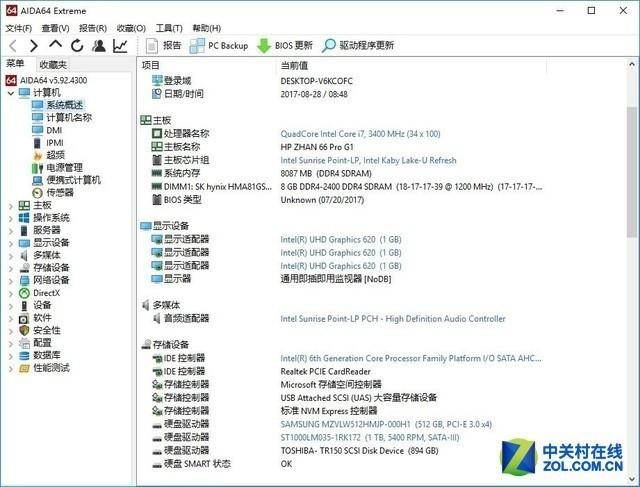Click the TOSHIBA- TR150 SCSI Disk Device value
Viewport: 640px width, 487px height.
[359, 451]
